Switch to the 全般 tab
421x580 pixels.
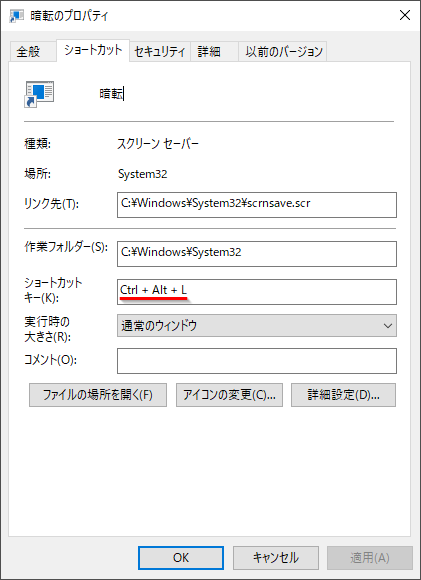click(33, 51)
